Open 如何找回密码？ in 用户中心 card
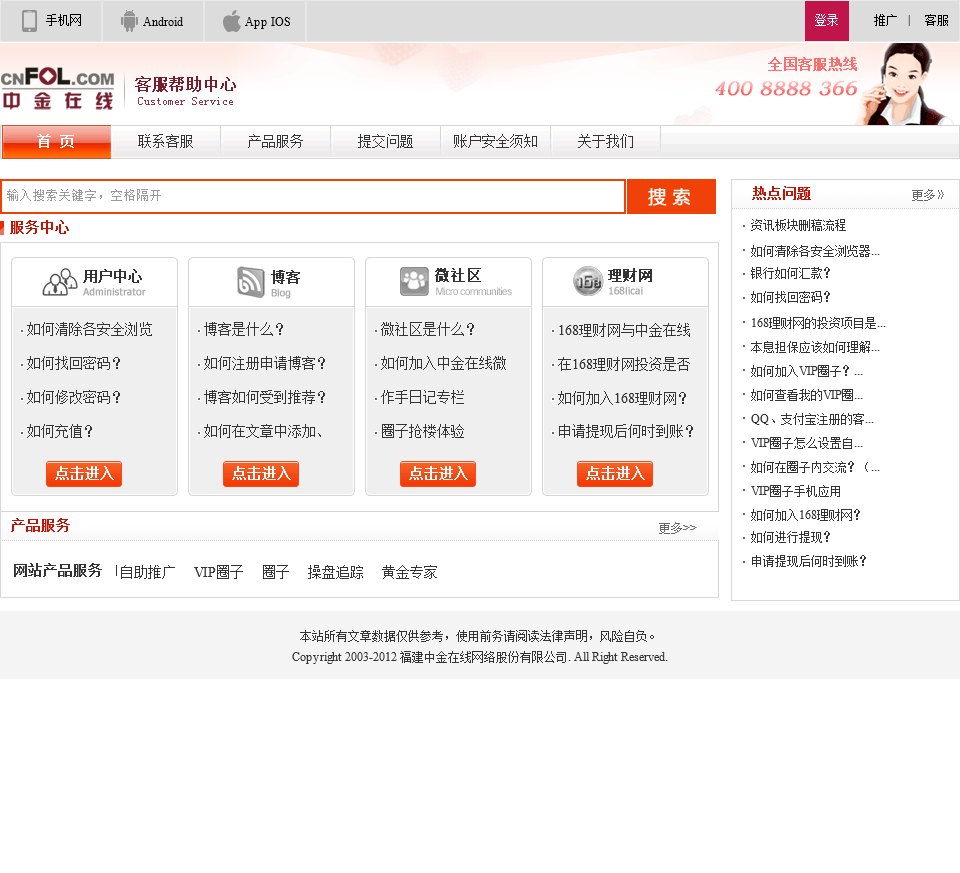960x873 pixels. click(73, 364)
